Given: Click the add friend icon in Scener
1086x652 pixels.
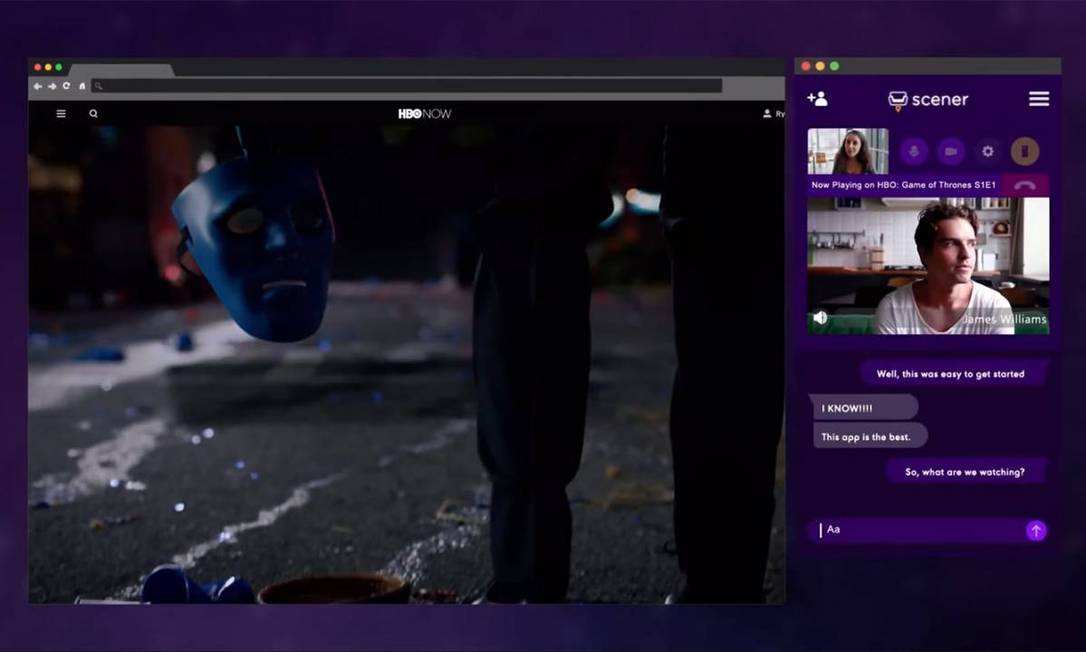Looking at the screenshot, I should pos(817,98).
